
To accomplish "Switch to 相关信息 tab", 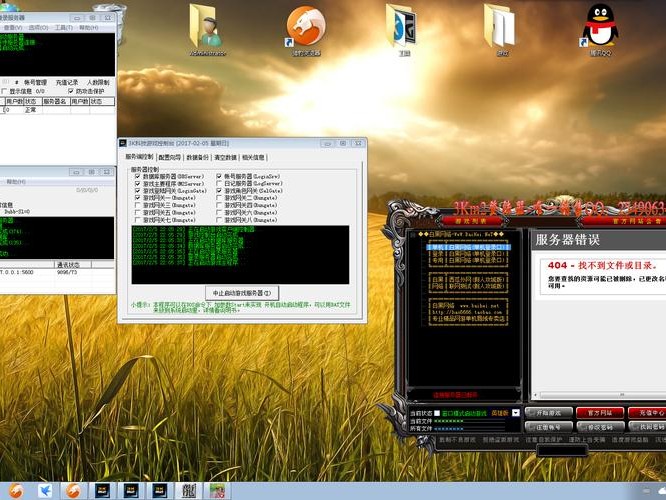I will [x=253, y=157].
